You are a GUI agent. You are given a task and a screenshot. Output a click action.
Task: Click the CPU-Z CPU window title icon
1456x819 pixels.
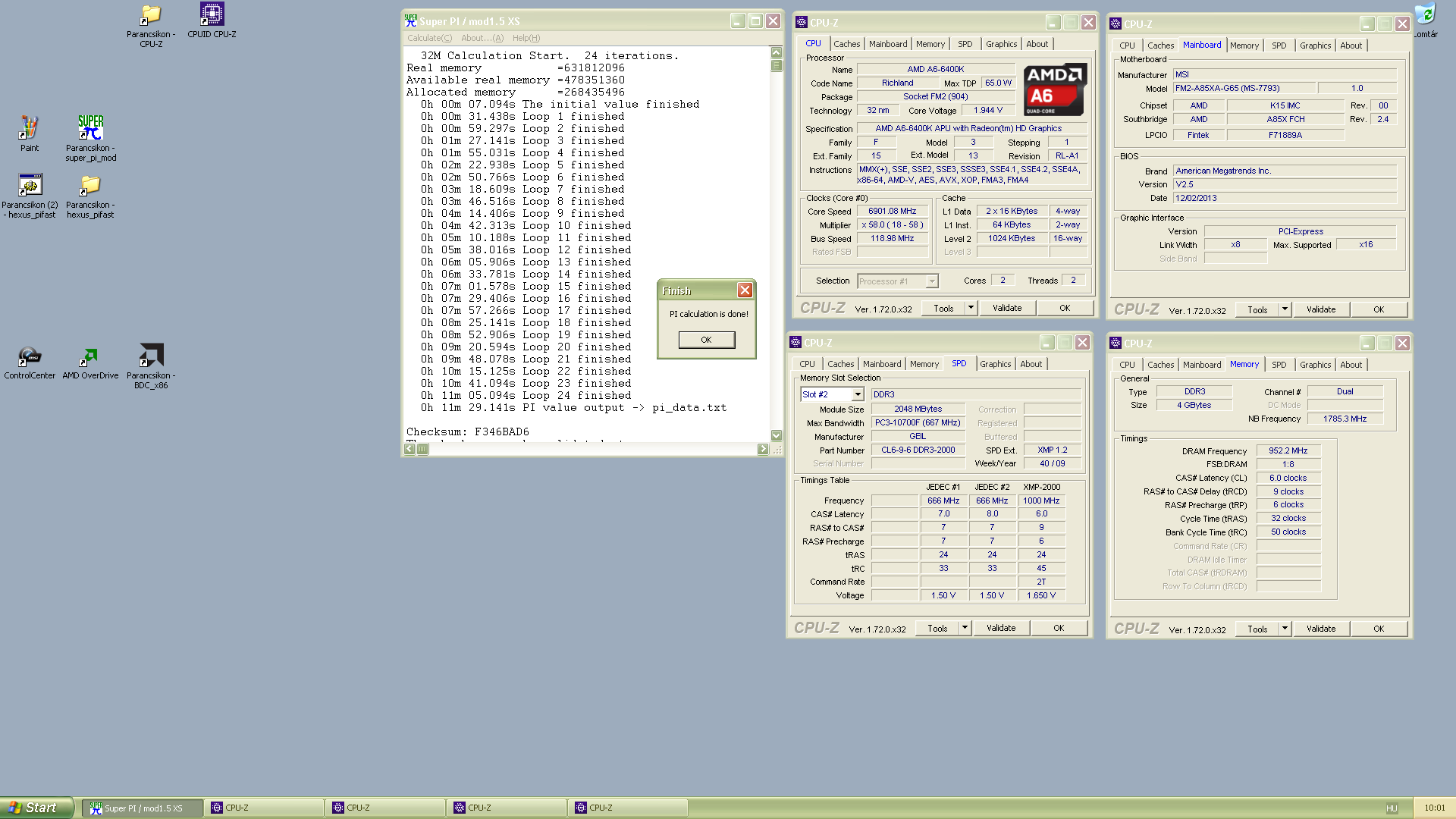tap(802, 23)
